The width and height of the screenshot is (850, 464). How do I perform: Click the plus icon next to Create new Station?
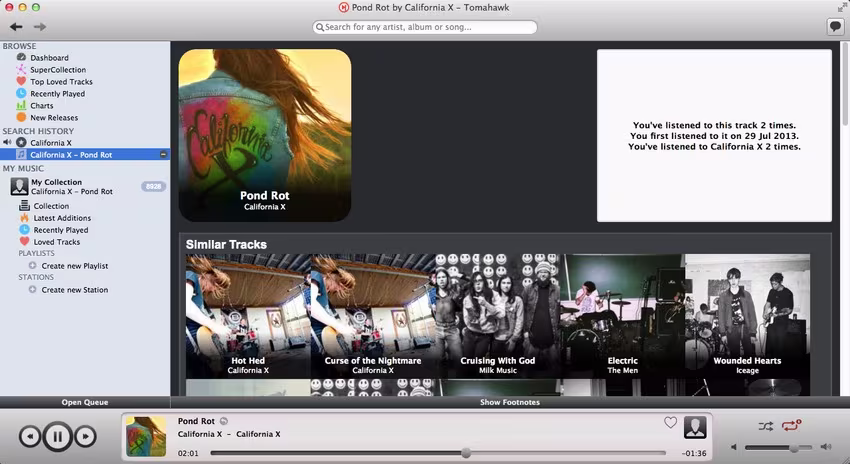click(x=33, y=289)
